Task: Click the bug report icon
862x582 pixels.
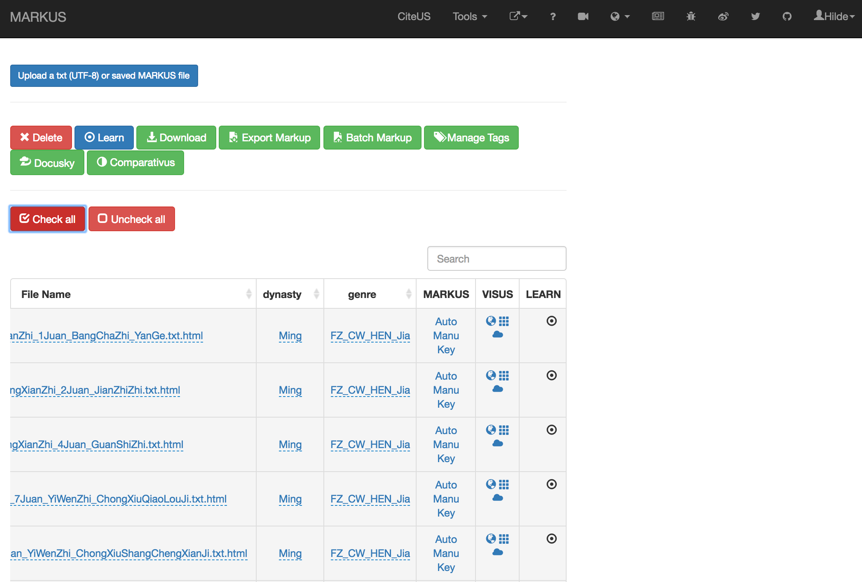Action: 691,16
